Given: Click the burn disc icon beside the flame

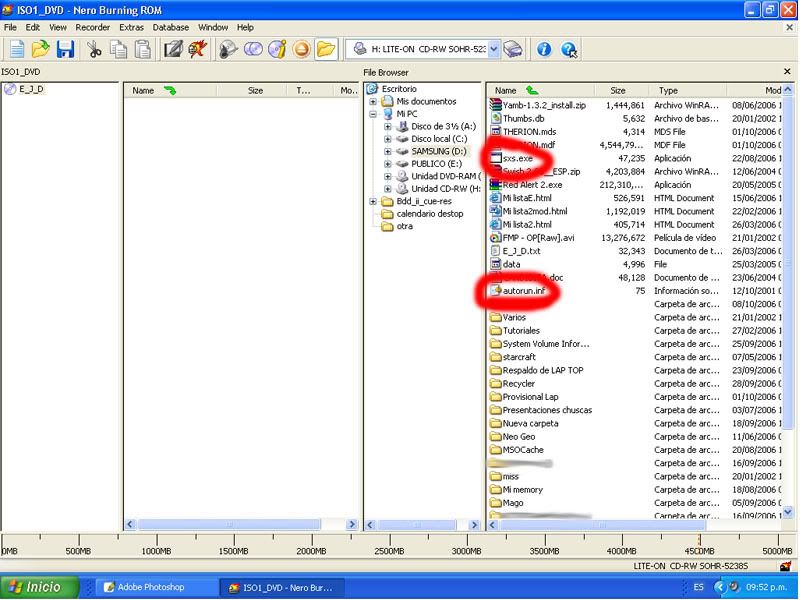Looking at the screenshot, I should tap(228, 49).
